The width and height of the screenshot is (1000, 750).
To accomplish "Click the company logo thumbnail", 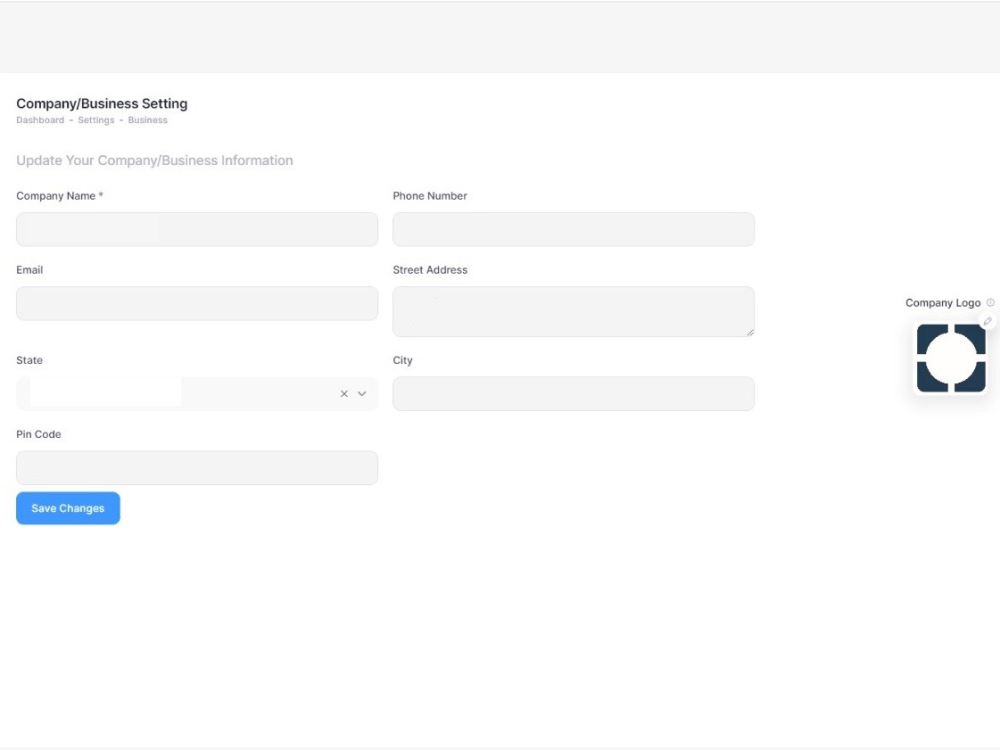I will pos(951,358).
